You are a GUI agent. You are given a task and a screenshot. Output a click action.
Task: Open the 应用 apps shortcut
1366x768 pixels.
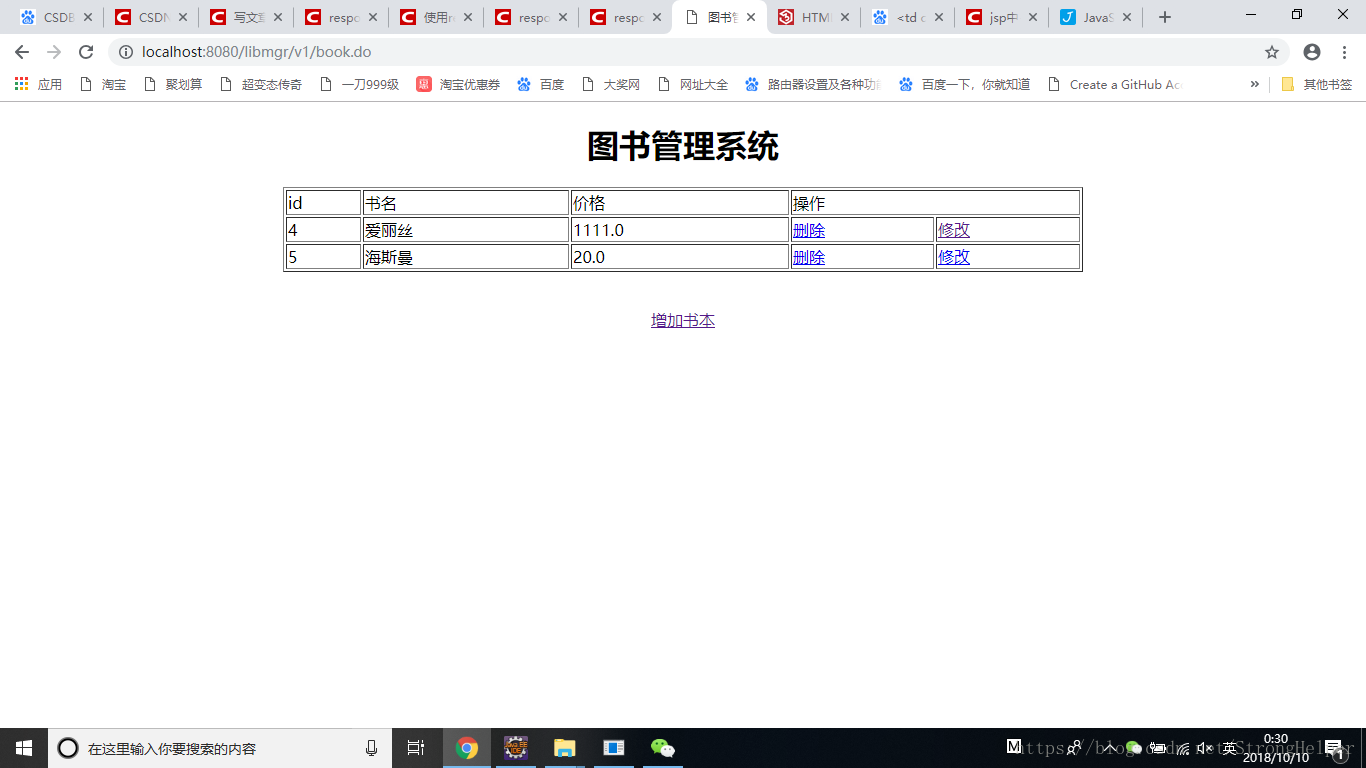click(x=38, y=85)
